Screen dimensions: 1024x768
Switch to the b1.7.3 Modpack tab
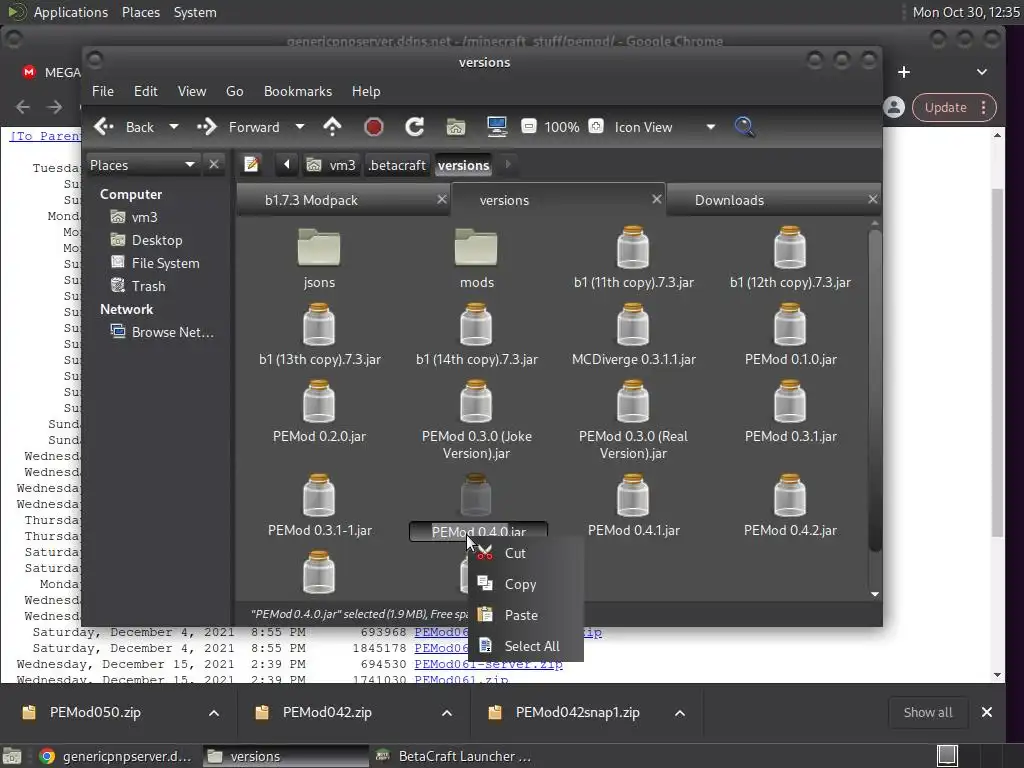[311, 200]
